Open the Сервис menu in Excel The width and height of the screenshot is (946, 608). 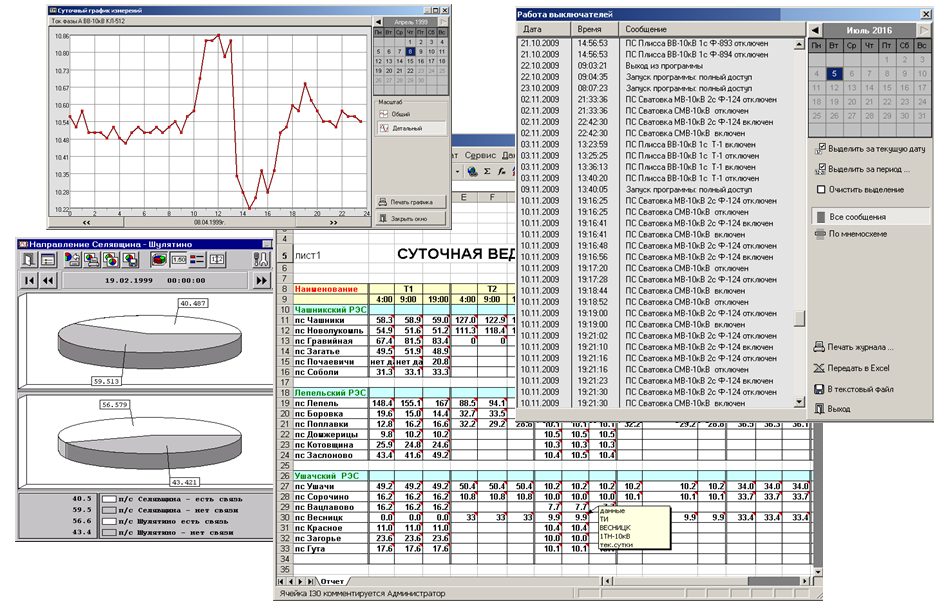(x=481, y=156)
